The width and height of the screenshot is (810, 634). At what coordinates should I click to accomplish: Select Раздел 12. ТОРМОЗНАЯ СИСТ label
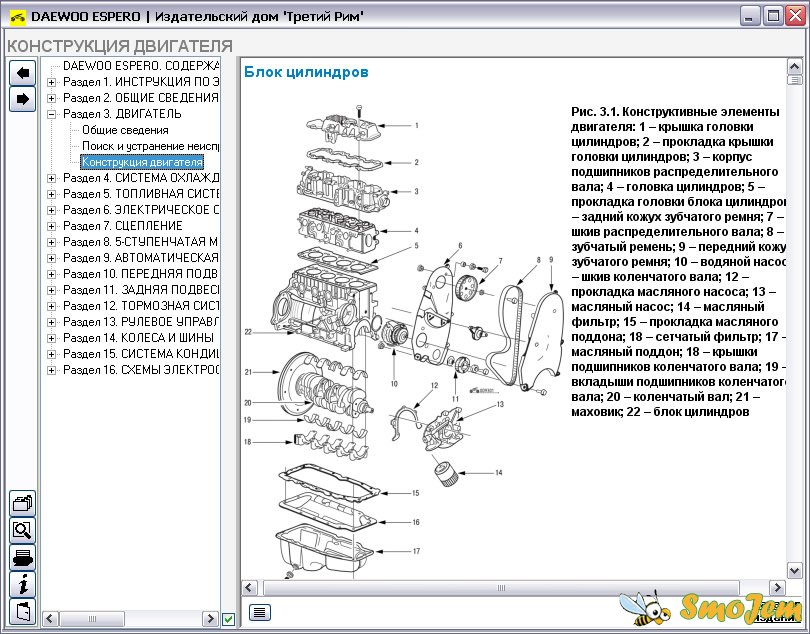pos(141,306)
